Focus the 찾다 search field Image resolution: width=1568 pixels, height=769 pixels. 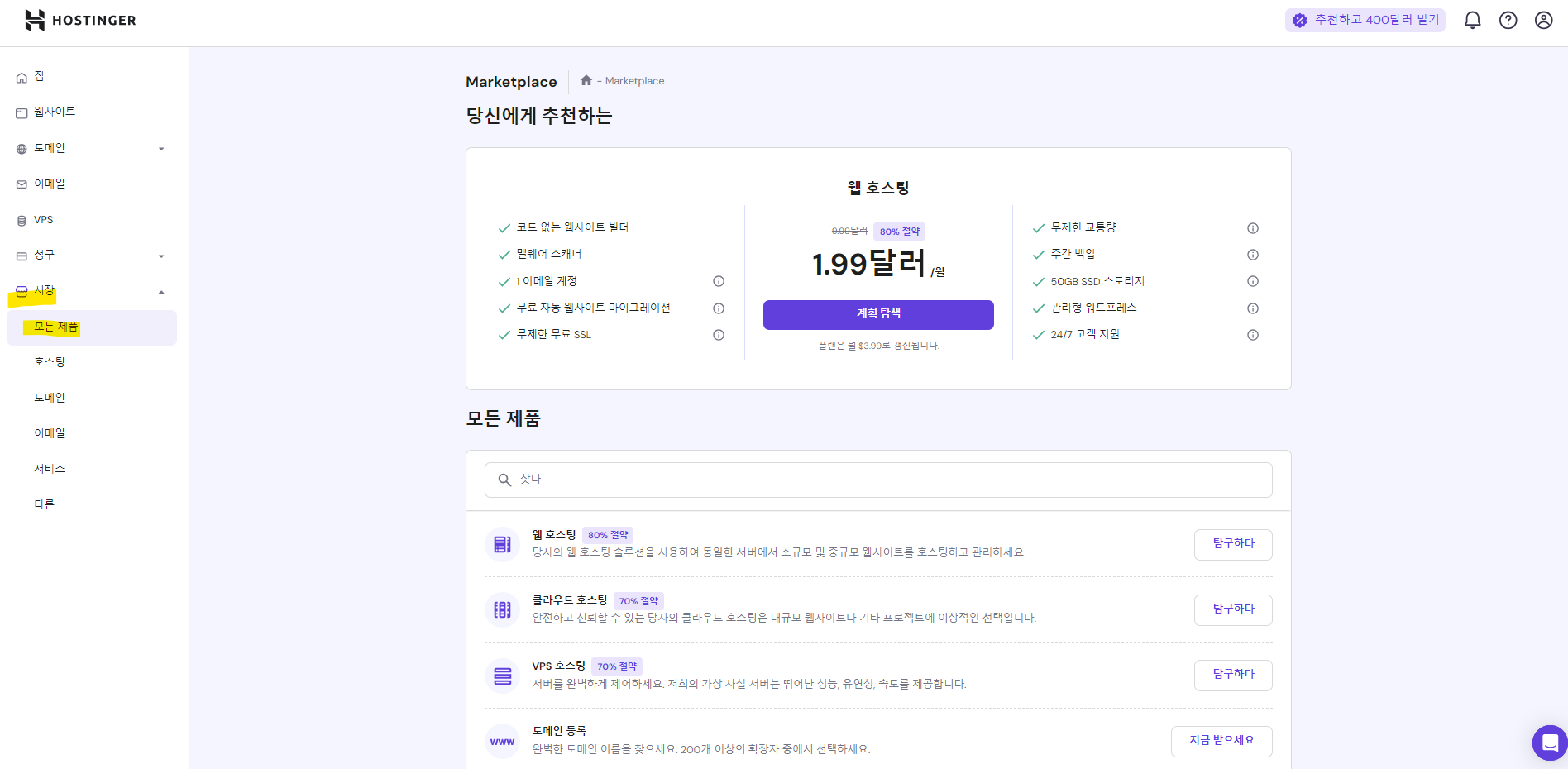tap(878, 480)
